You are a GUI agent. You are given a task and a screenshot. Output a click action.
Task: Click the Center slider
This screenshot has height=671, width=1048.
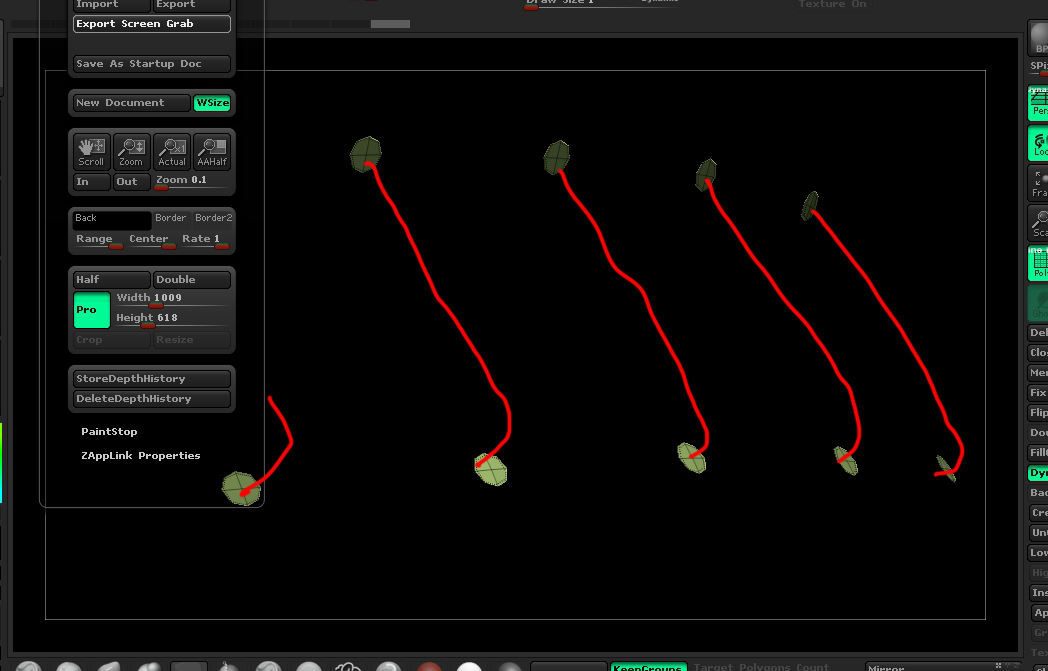pyautogui.click(x=152, y=241)
